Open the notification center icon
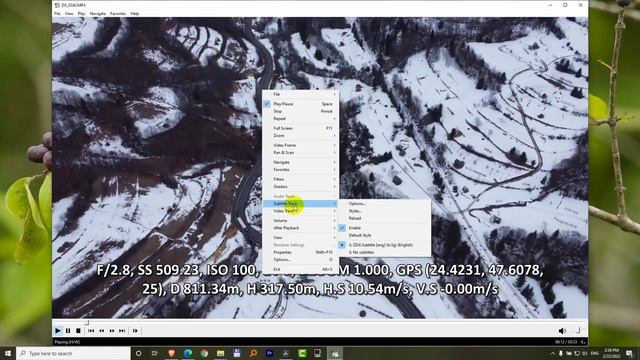This screenshot has width=640, height=360. tap(629, 353)
